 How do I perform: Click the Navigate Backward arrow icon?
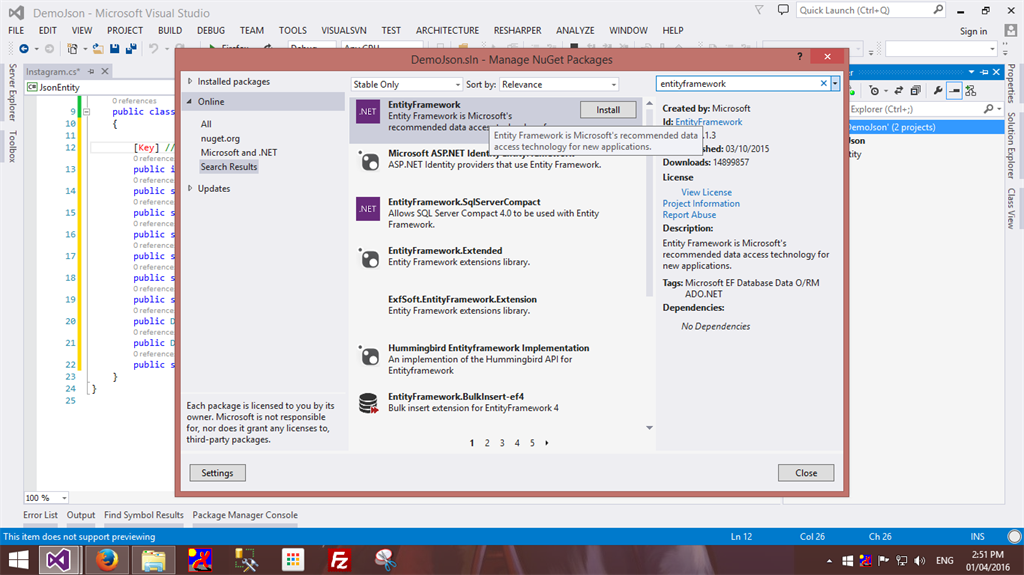click(24, 48)
